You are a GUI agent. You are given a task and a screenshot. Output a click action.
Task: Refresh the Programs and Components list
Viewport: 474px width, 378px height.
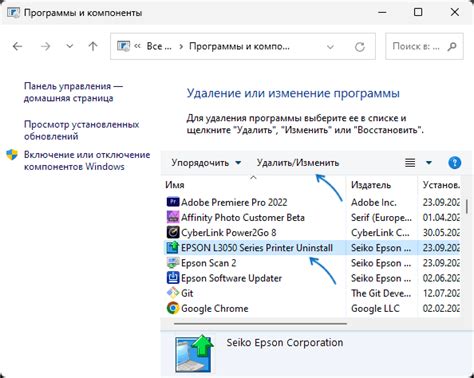click(360, 47)
